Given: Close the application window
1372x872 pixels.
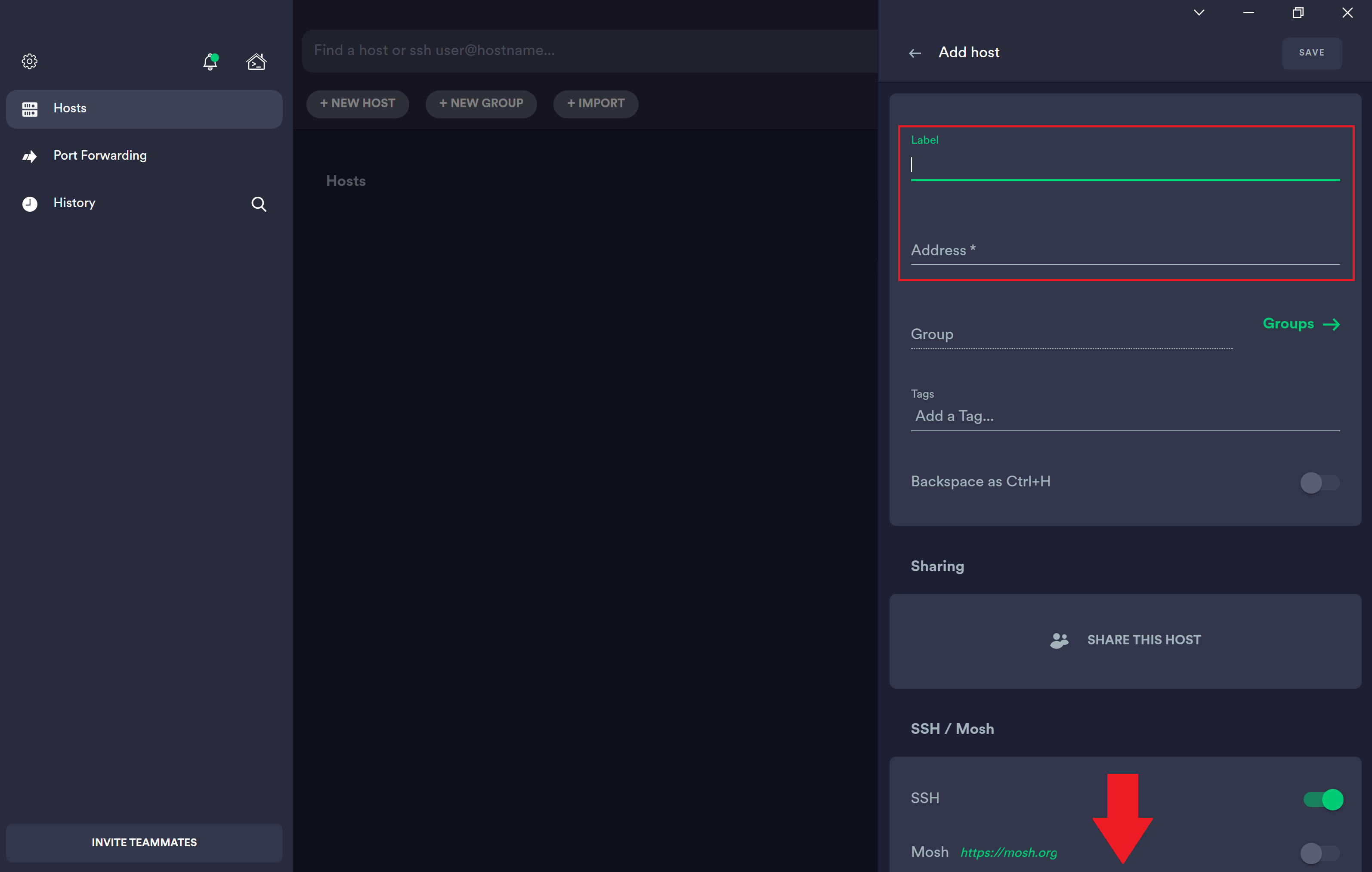Looking at the screenshot, I should point(1347,12).
